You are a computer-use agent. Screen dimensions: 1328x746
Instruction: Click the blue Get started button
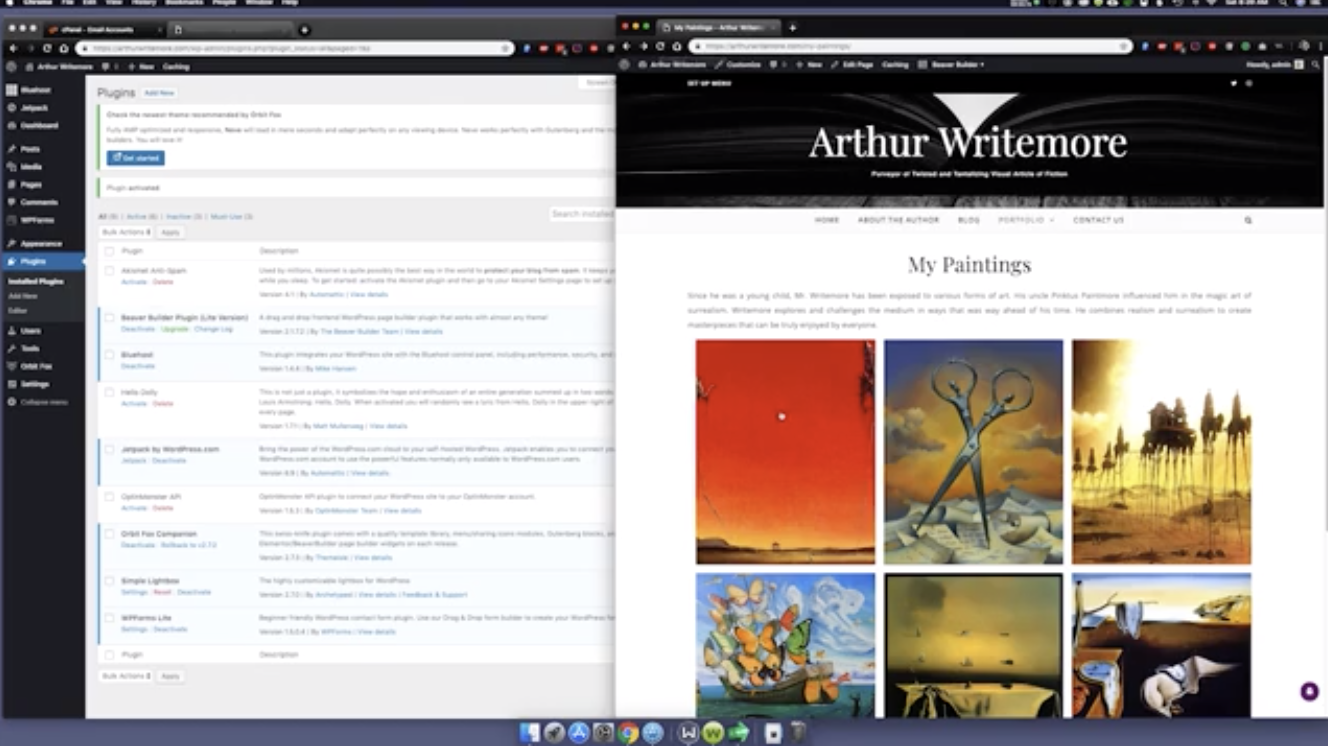click(x=136, y=158)
